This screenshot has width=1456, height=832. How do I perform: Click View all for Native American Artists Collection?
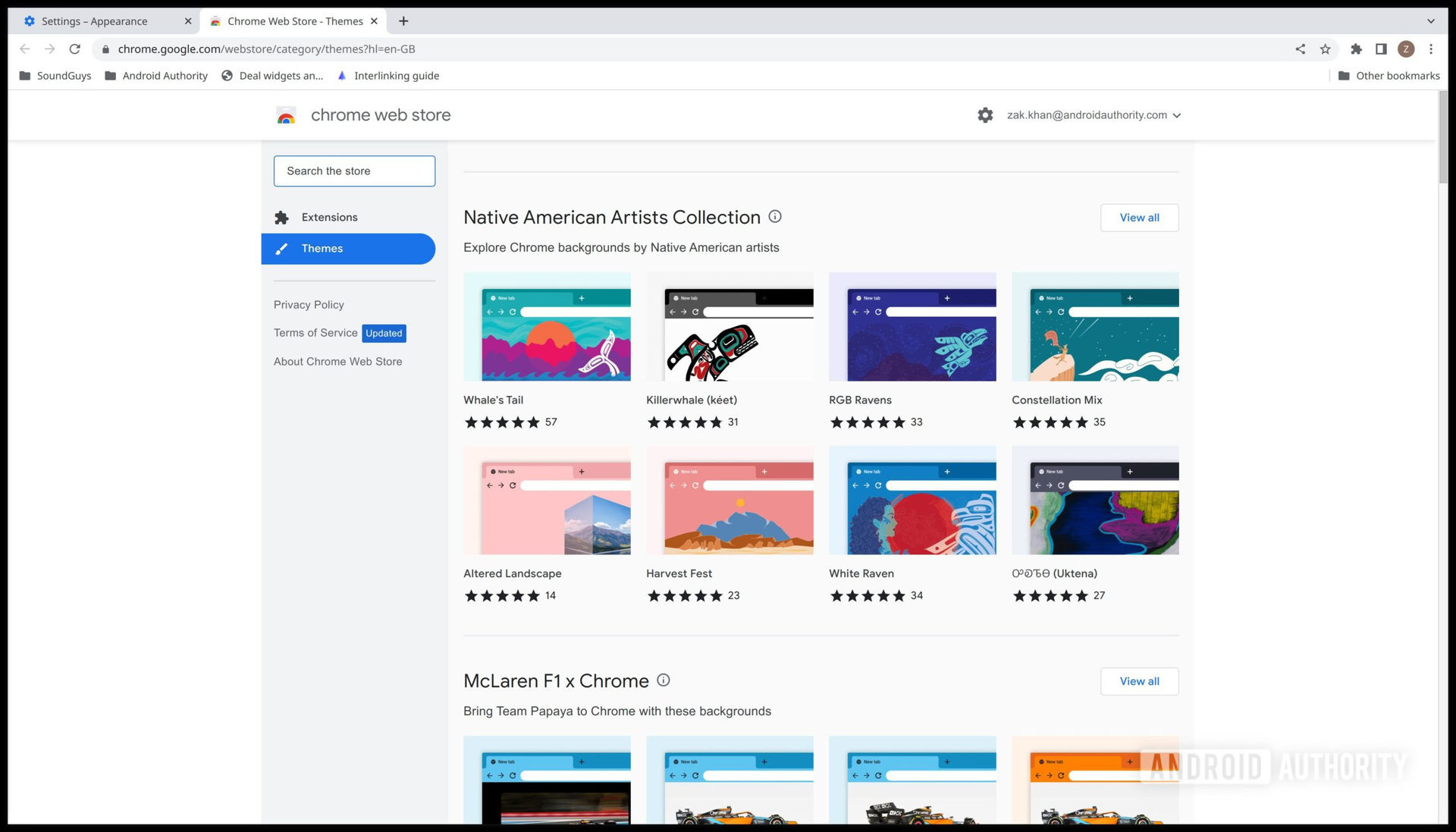tap(1139, 218)
